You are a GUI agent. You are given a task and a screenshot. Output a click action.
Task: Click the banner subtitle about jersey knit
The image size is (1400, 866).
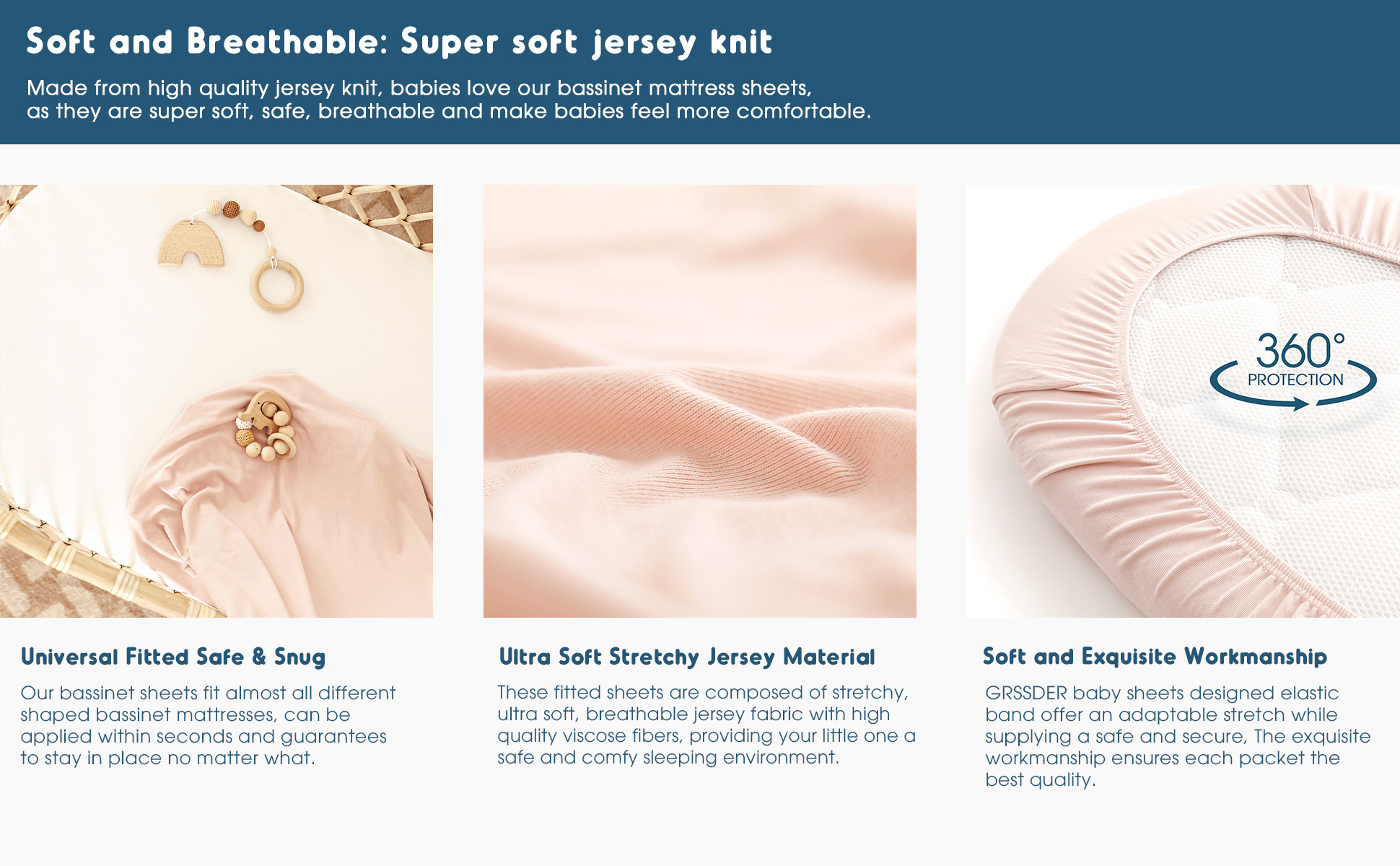click(448, 100)
